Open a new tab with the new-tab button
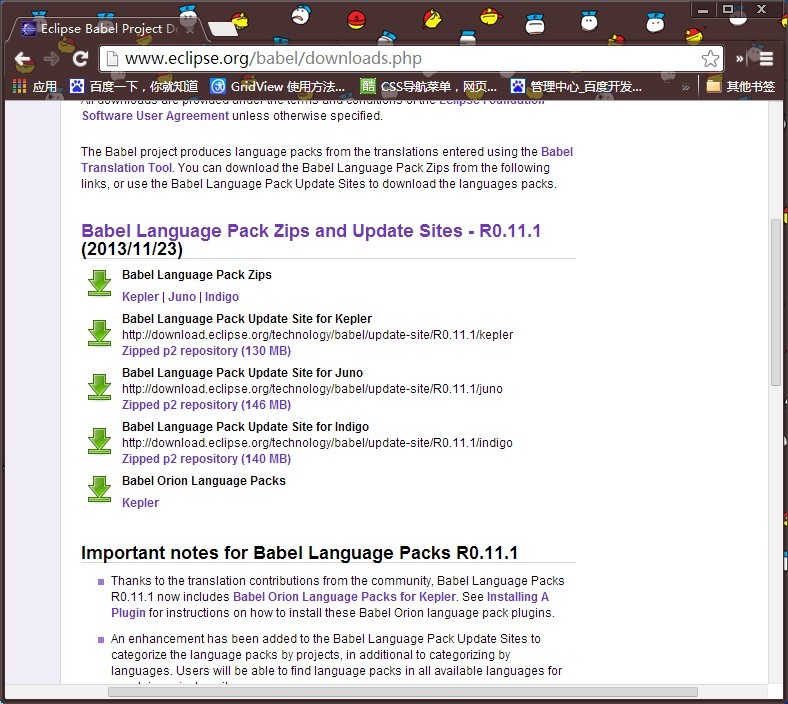 tap(223, 29)
